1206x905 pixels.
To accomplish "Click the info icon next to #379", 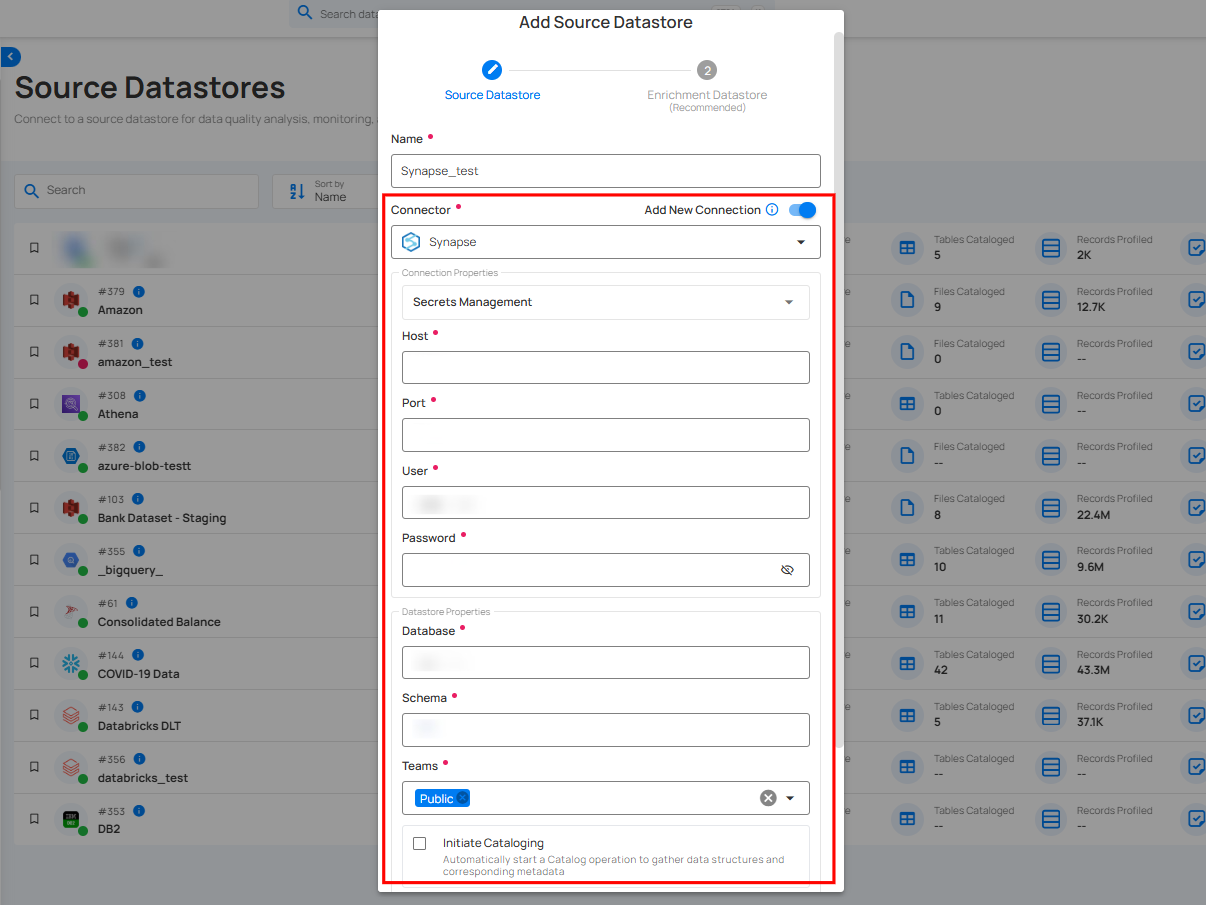I will coord(139,292).
